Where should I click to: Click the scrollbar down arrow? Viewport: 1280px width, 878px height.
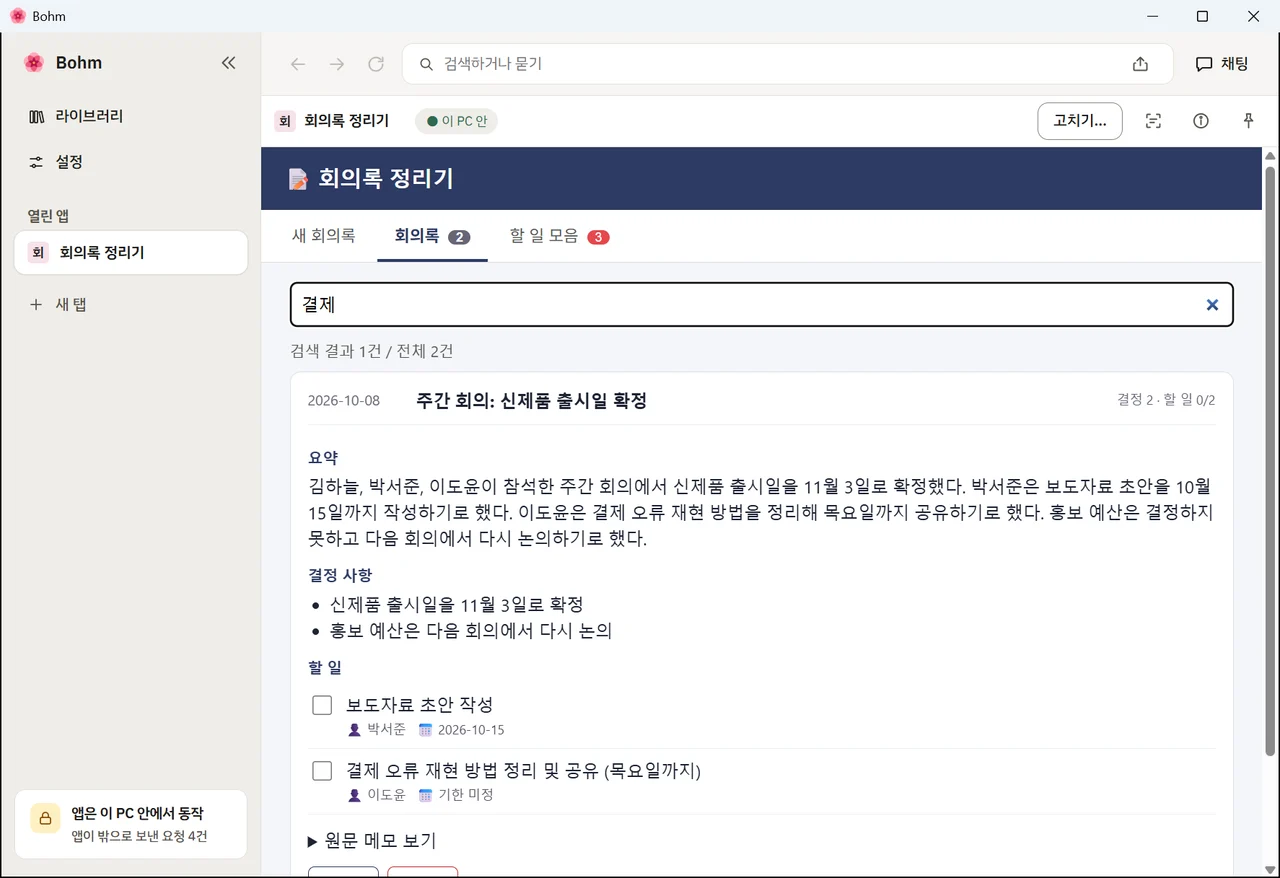pyautogui.click(x=1270, y=869)
